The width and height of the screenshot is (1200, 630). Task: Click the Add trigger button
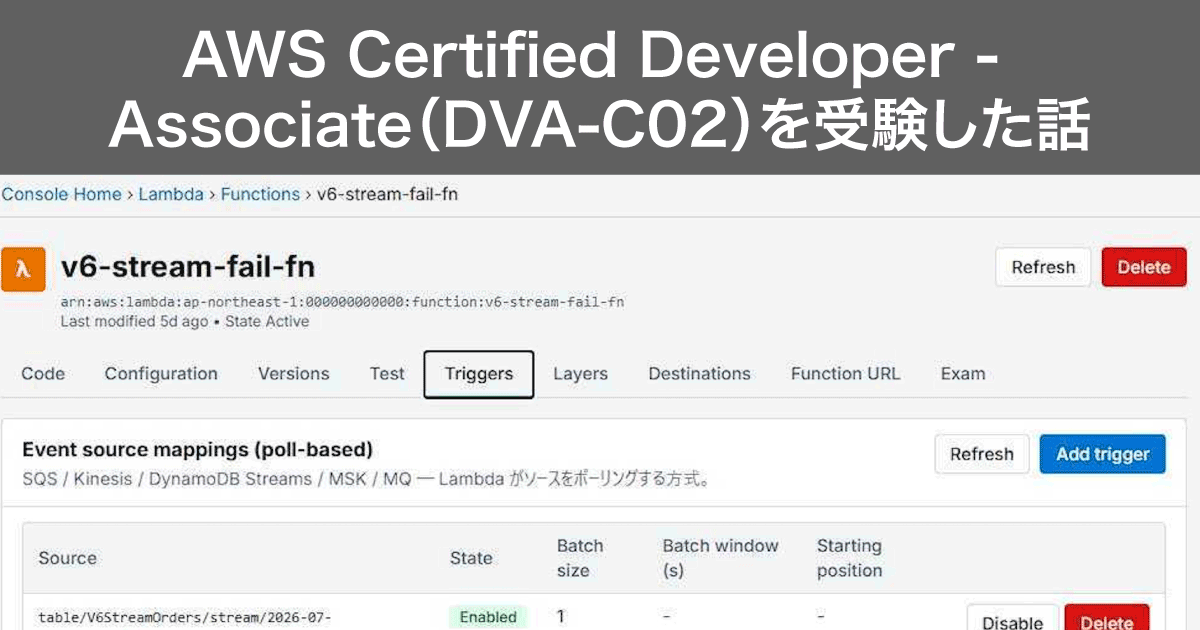1103,454
